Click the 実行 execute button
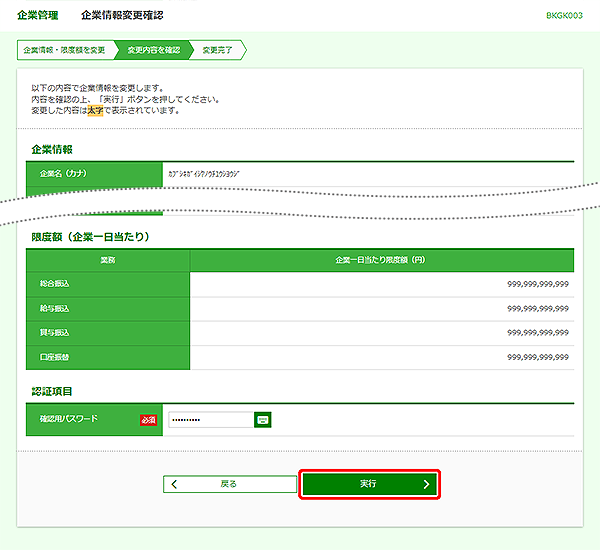 369,484
